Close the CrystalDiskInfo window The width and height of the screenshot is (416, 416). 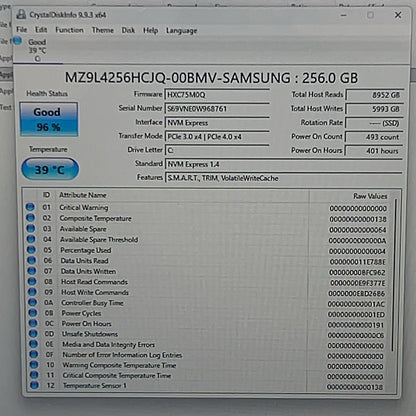pyautogui.click(x=398, y=15)
